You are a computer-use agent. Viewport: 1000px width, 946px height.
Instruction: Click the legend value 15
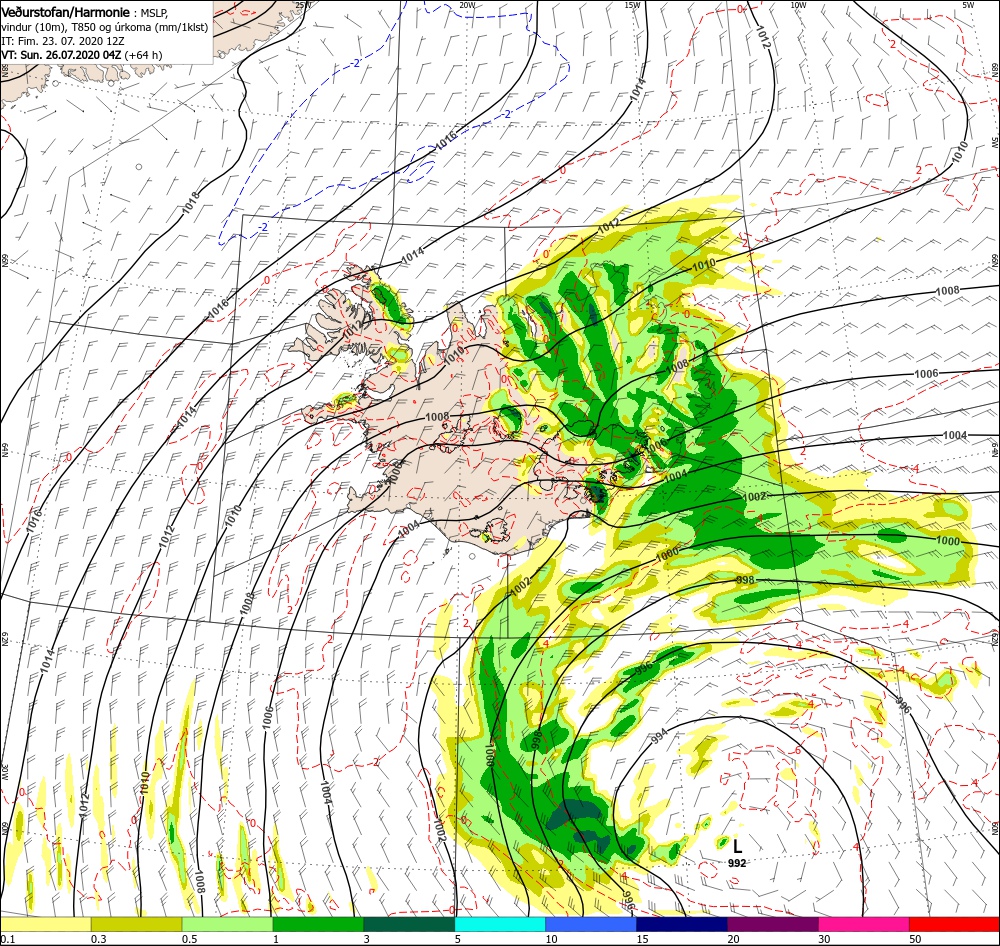click(x=642, y=939)
